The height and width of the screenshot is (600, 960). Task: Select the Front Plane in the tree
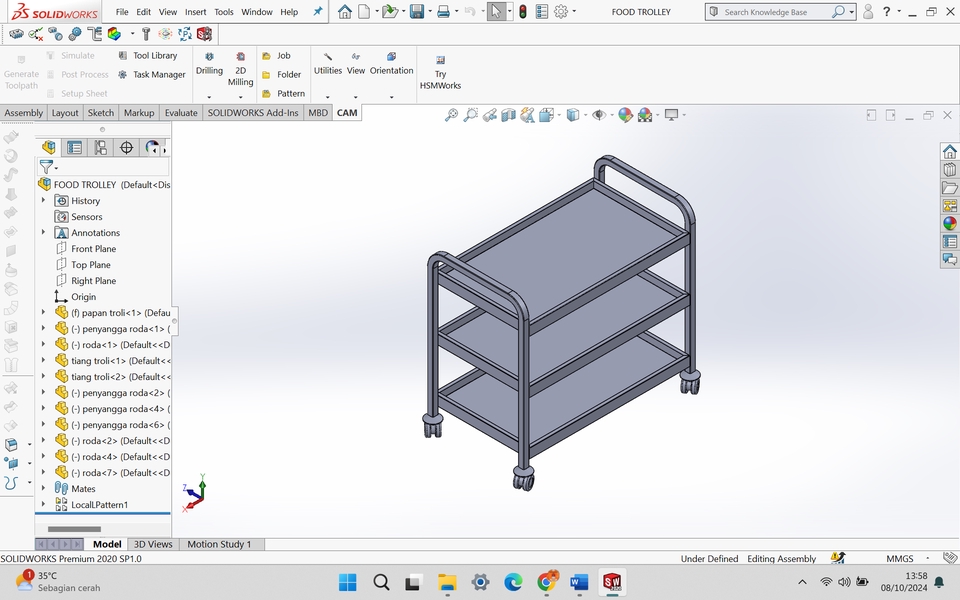pos(92,248)
